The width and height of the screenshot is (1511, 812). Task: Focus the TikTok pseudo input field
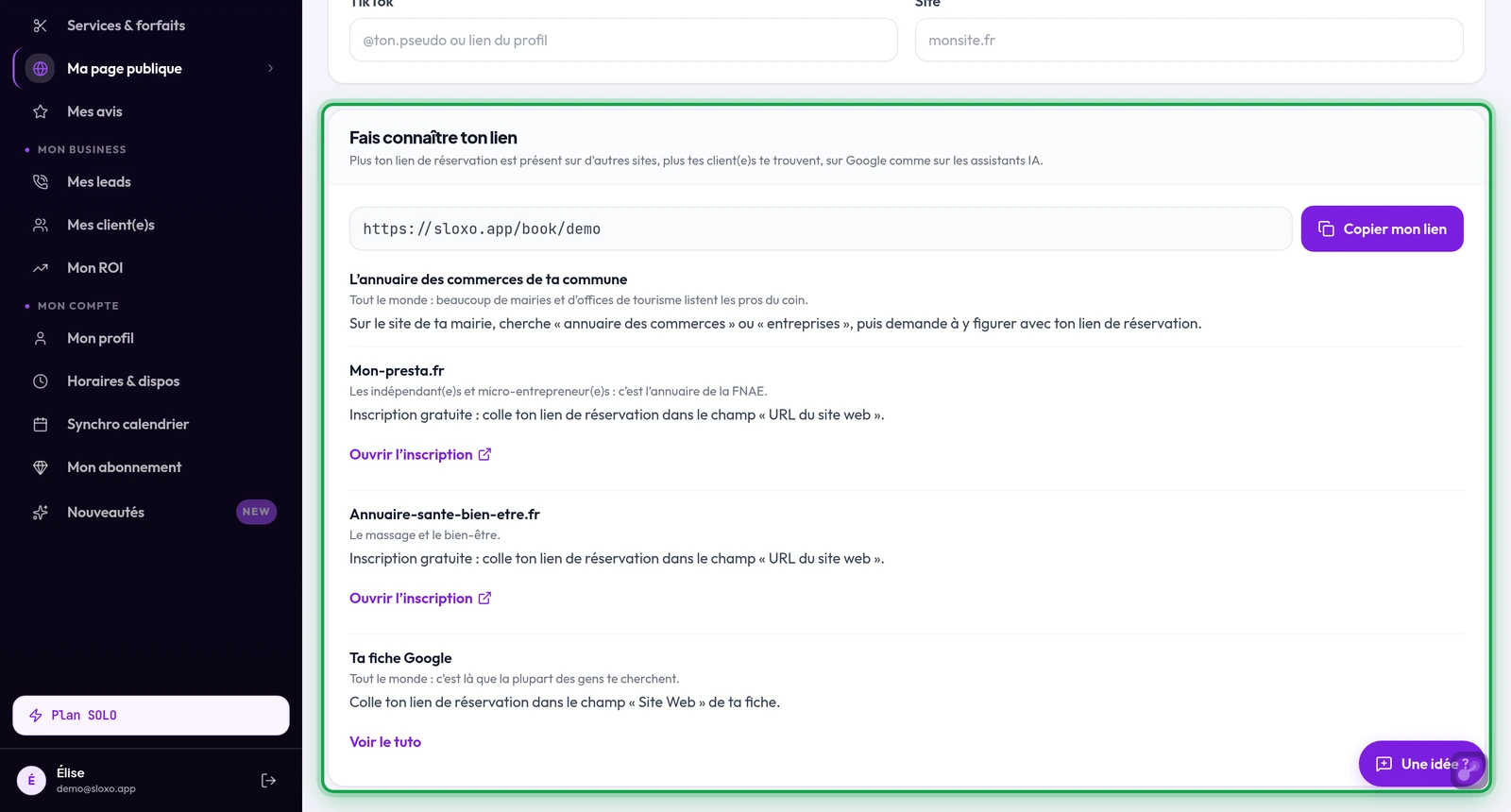(x=623, y=41)
